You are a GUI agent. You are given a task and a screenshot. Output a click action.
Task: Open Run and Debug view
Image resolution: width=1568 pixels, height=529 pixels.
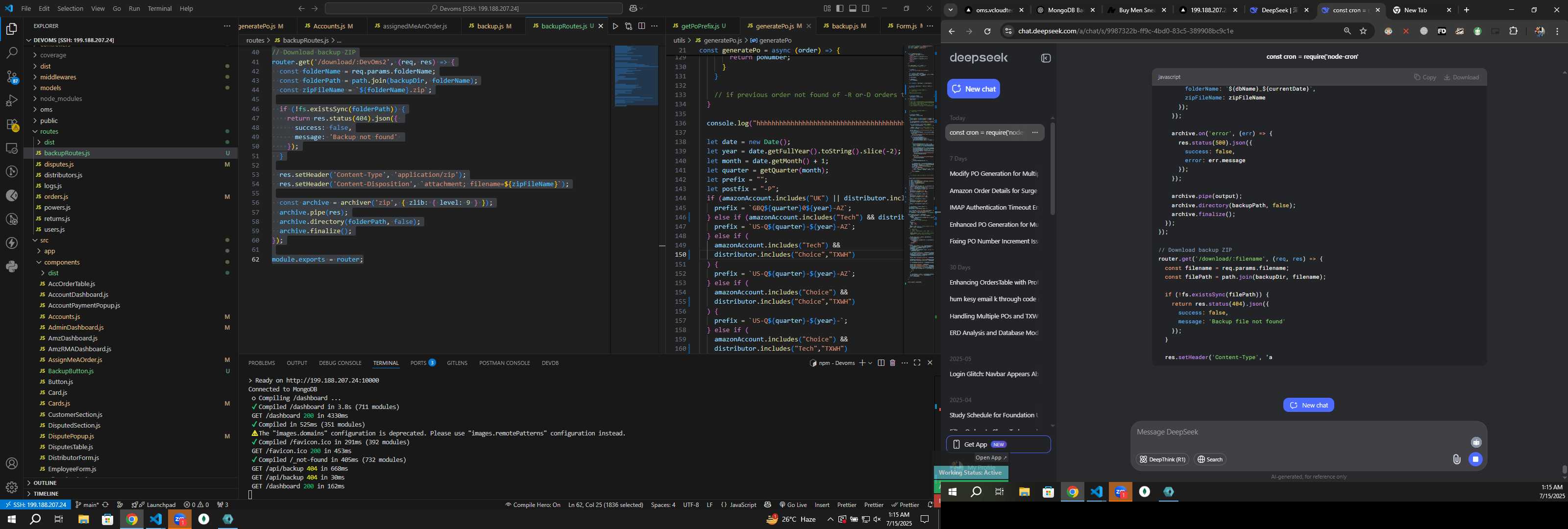(x=12, y=100)
